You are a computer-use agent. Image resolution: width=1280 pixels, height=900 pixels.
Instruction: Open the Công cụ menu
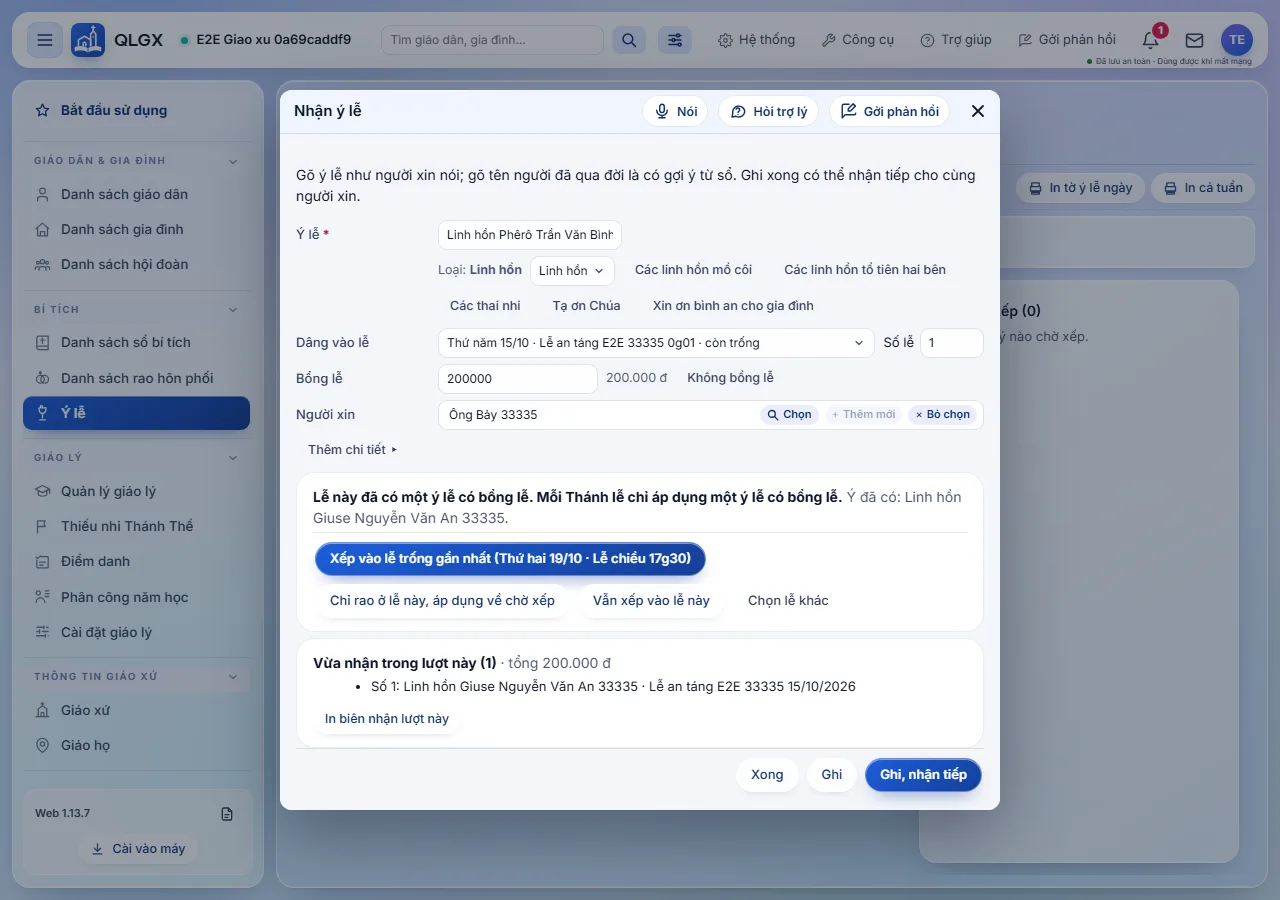click(858, 40)
